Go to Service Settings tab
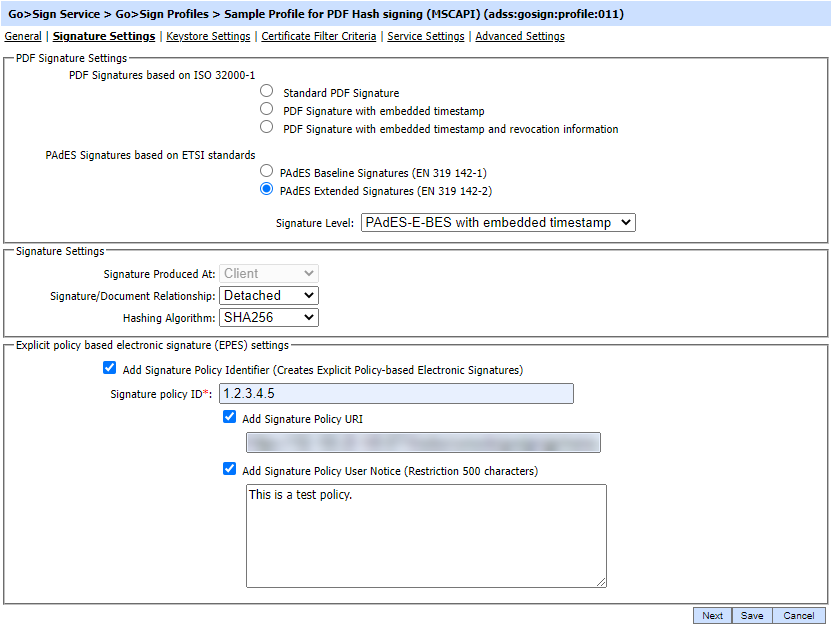The width and height of the screenshot is (831, 630). pyautogui.click(x=426, y=36)
